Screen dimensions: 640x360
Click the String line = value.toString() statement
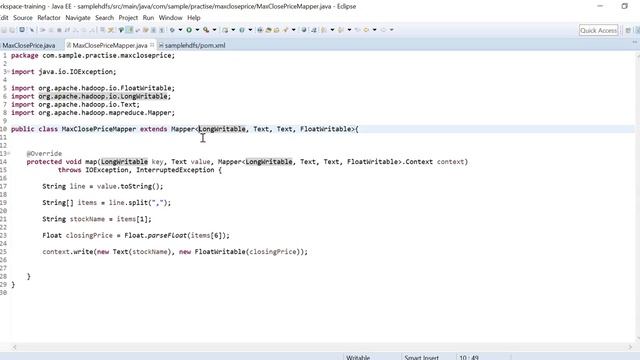102,186
